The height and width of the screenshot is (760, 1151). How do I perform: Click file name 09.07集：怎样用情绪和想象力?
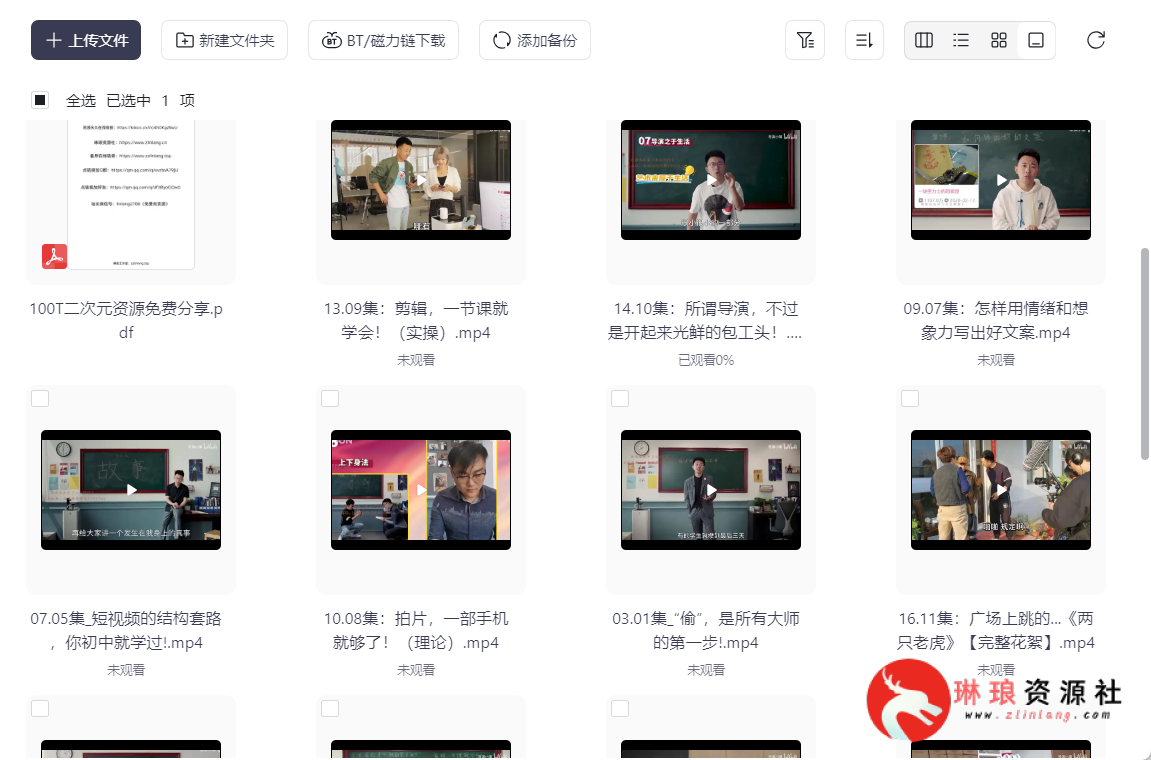pos(995,320)
